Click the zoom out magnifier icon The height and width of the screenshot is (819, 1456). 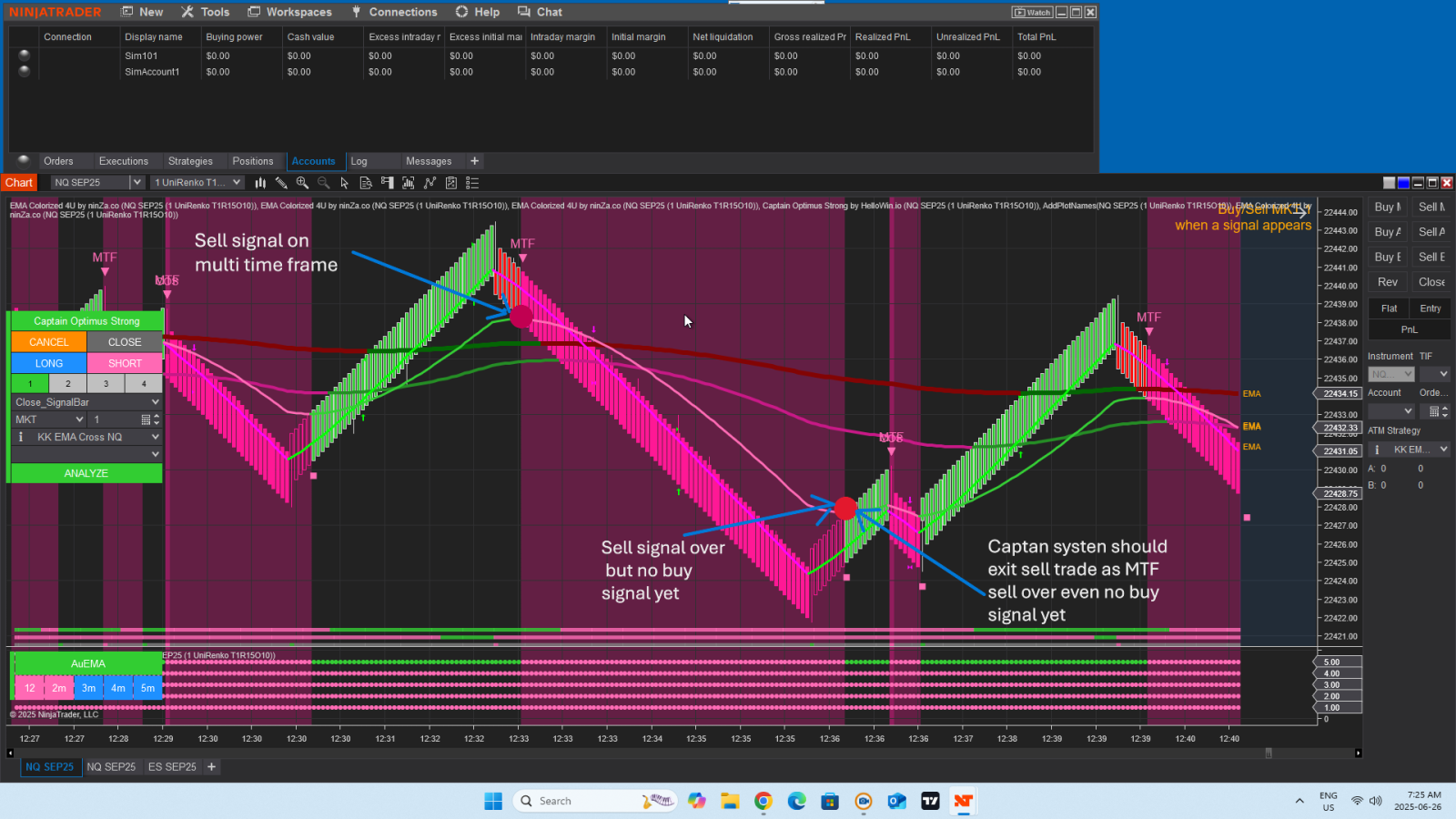click(323, 183)
